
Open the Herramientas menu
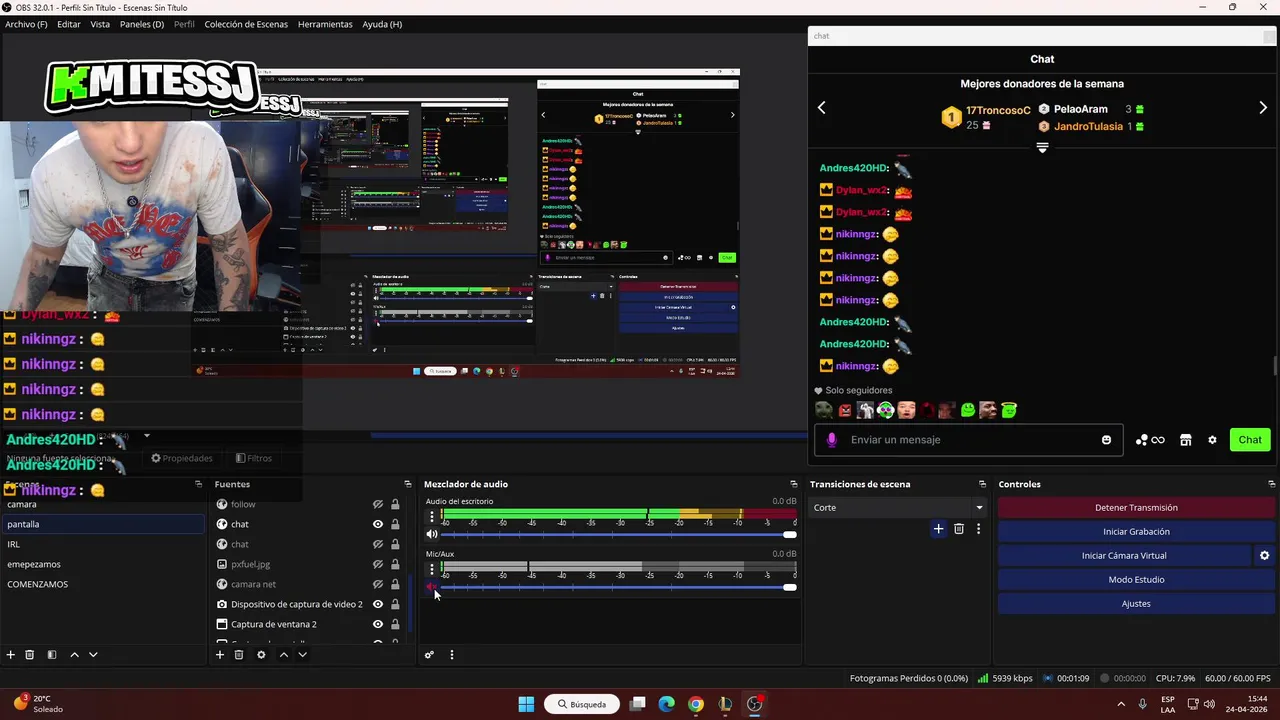[x=325, y=24]
